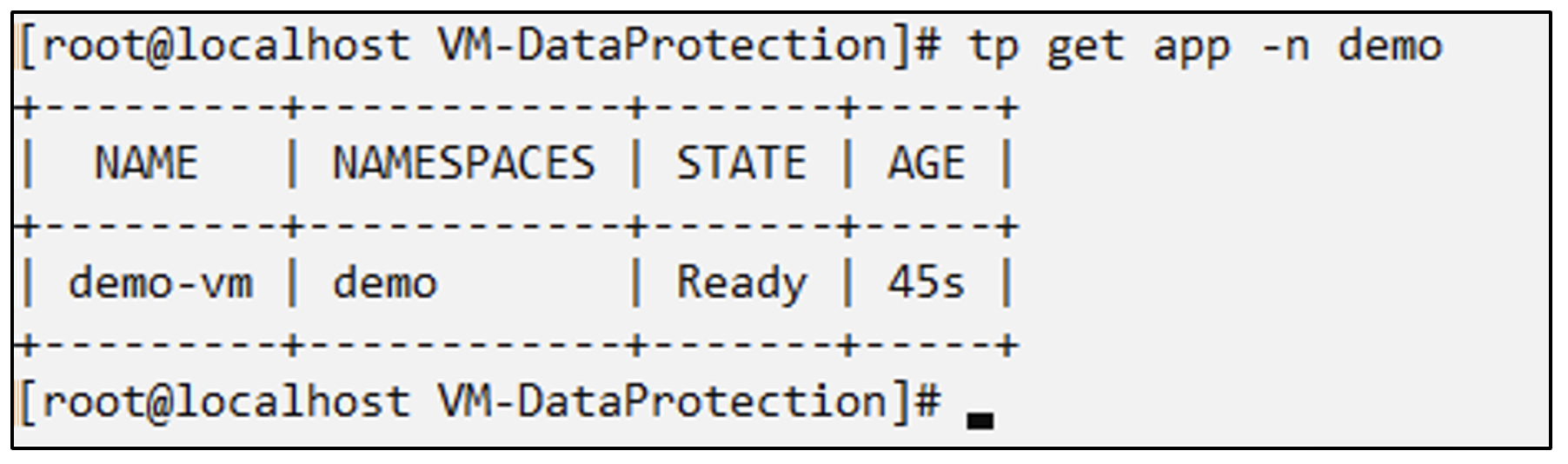The width and height of the screenshot is (1568, 464).
Task: Click the word 'get' in the command
Action: tap(1085, 46)
